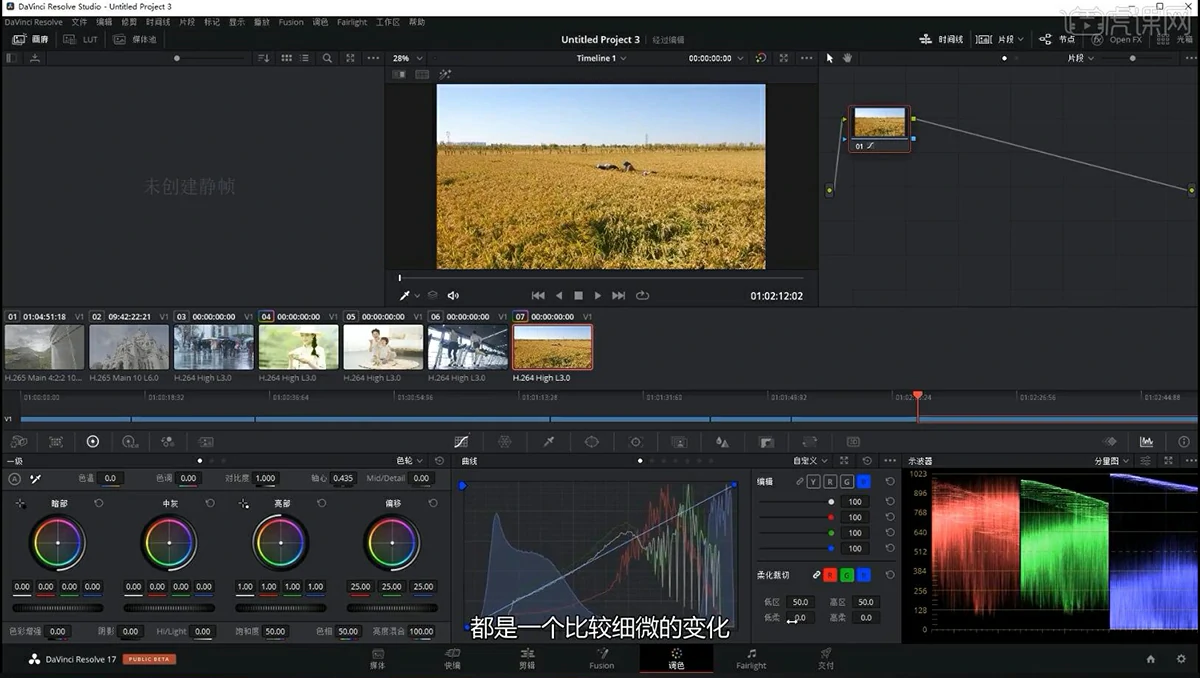Toggle the B curve channel button

(863, 481)
